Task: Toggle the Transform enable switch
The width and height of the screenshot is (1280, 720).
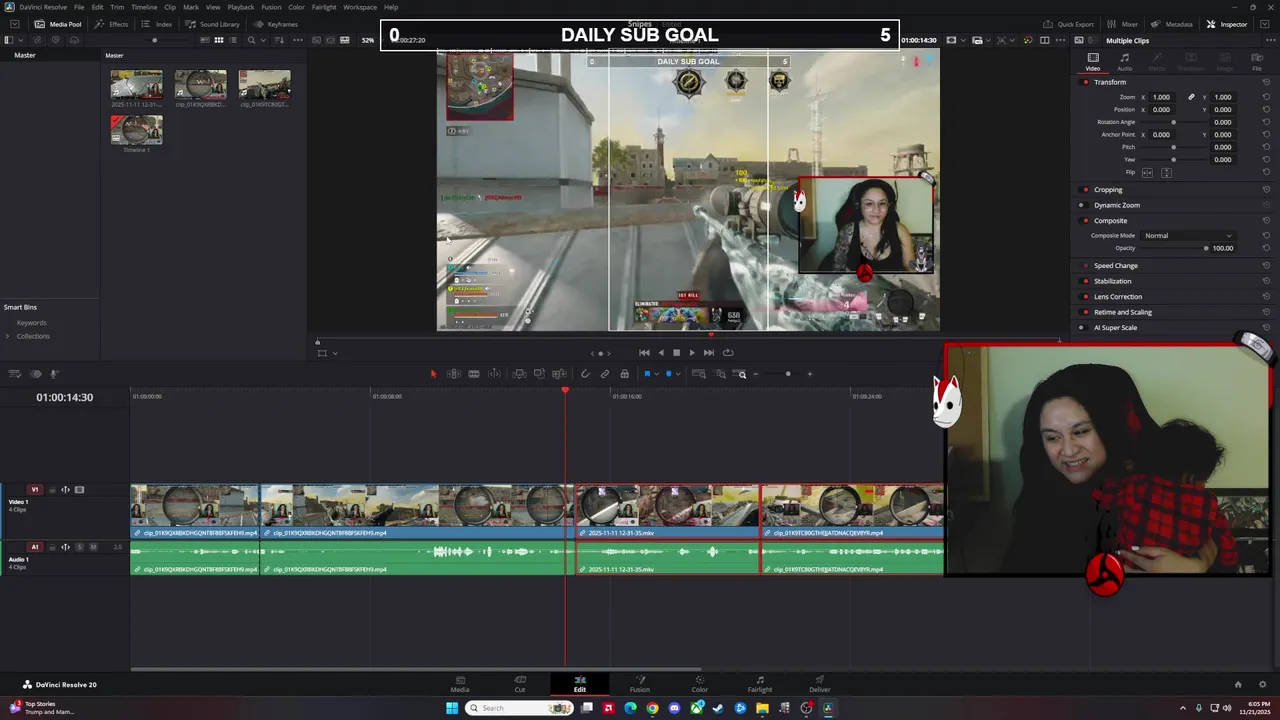Action: (x=1086, y=82)
